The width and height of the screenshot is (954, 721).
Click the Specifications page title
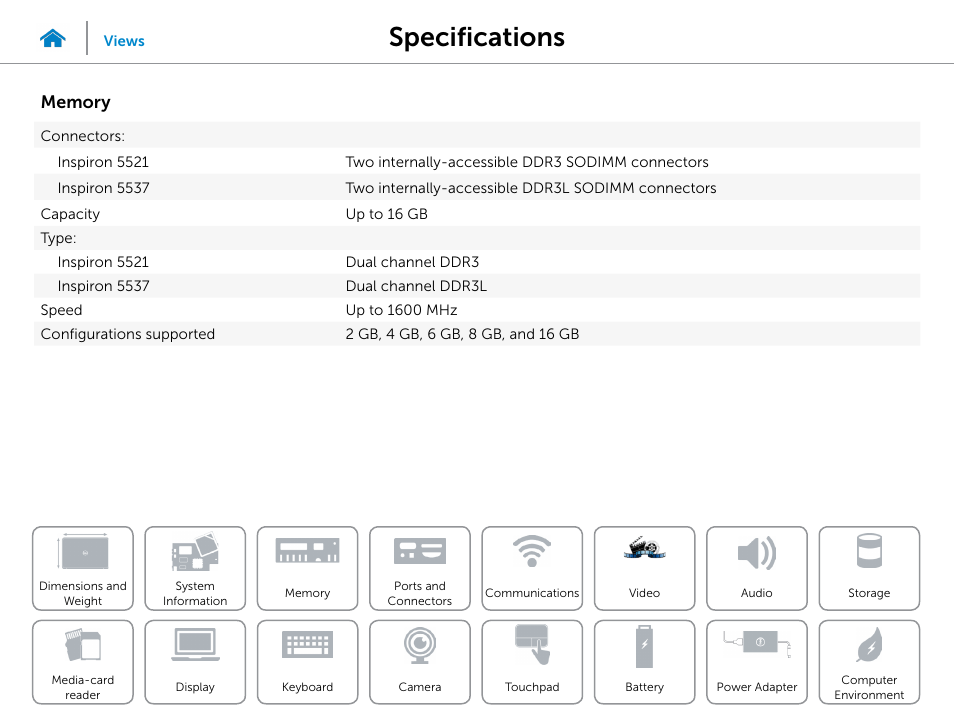coord(477,37)
